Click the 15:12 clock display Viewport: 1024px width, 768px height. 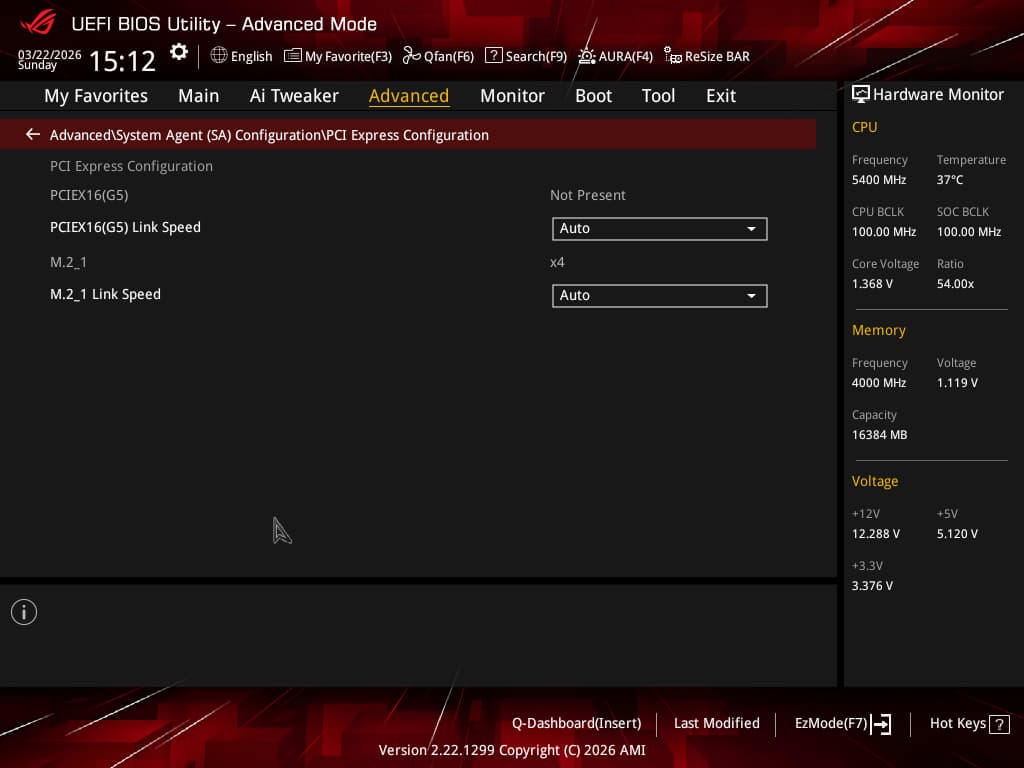(122, 61)
